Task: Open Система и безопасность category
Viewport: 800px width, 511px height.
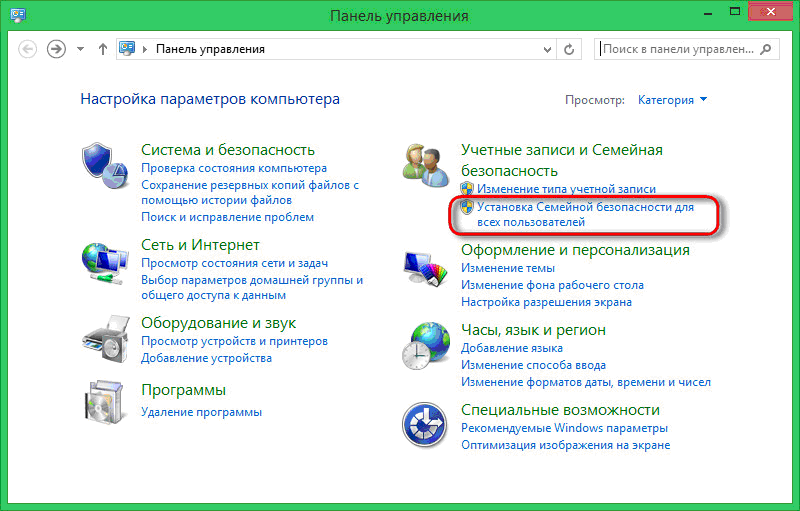Action: pyautogui.click(x=228, y=150)
